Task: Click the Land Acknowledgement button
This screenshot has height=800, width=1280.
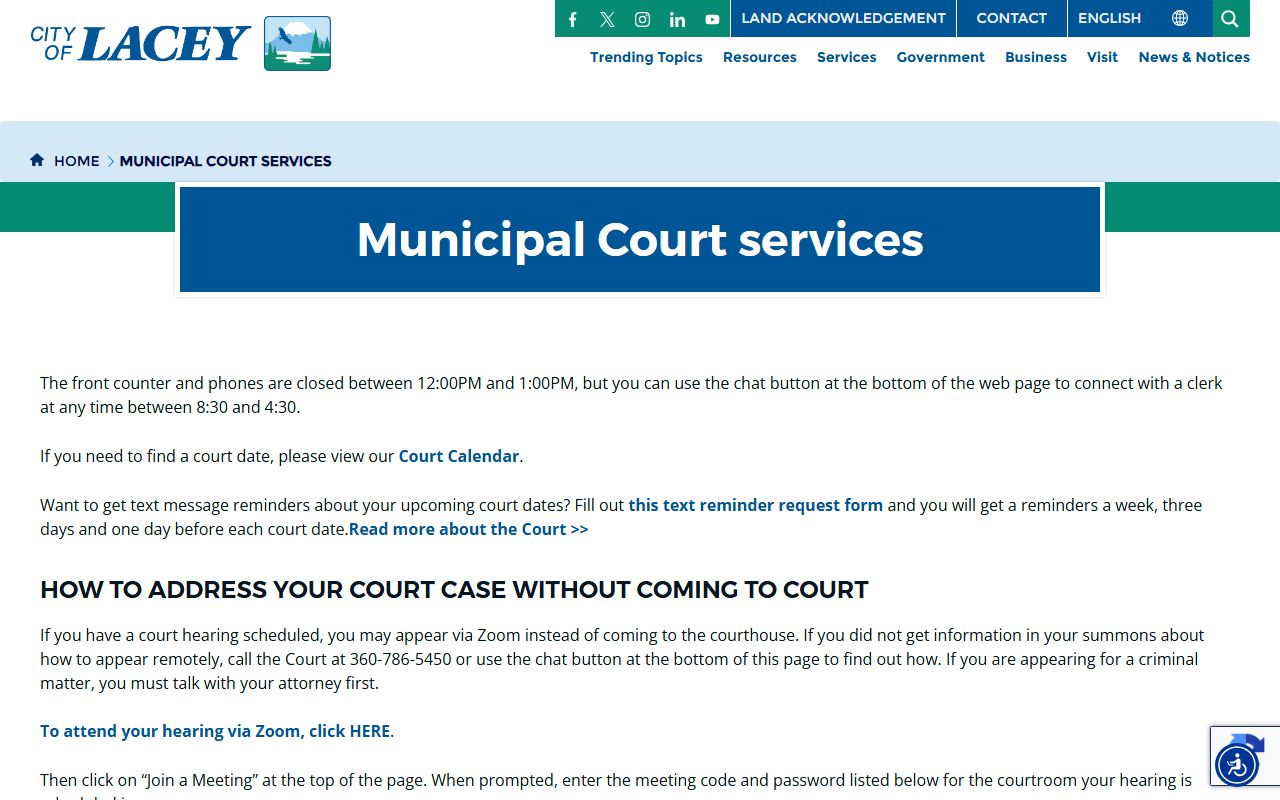Action: 843,18
